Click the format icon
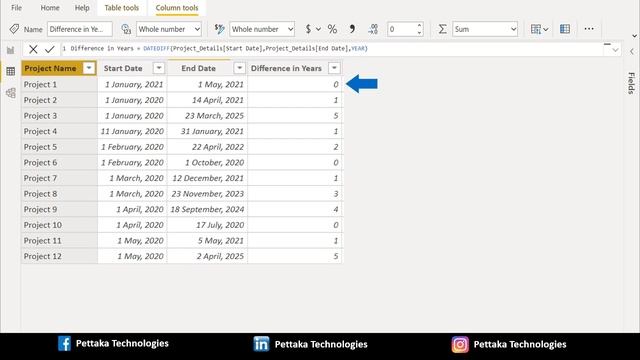Screen dimensions: 640x360 (x=220, y=29)
